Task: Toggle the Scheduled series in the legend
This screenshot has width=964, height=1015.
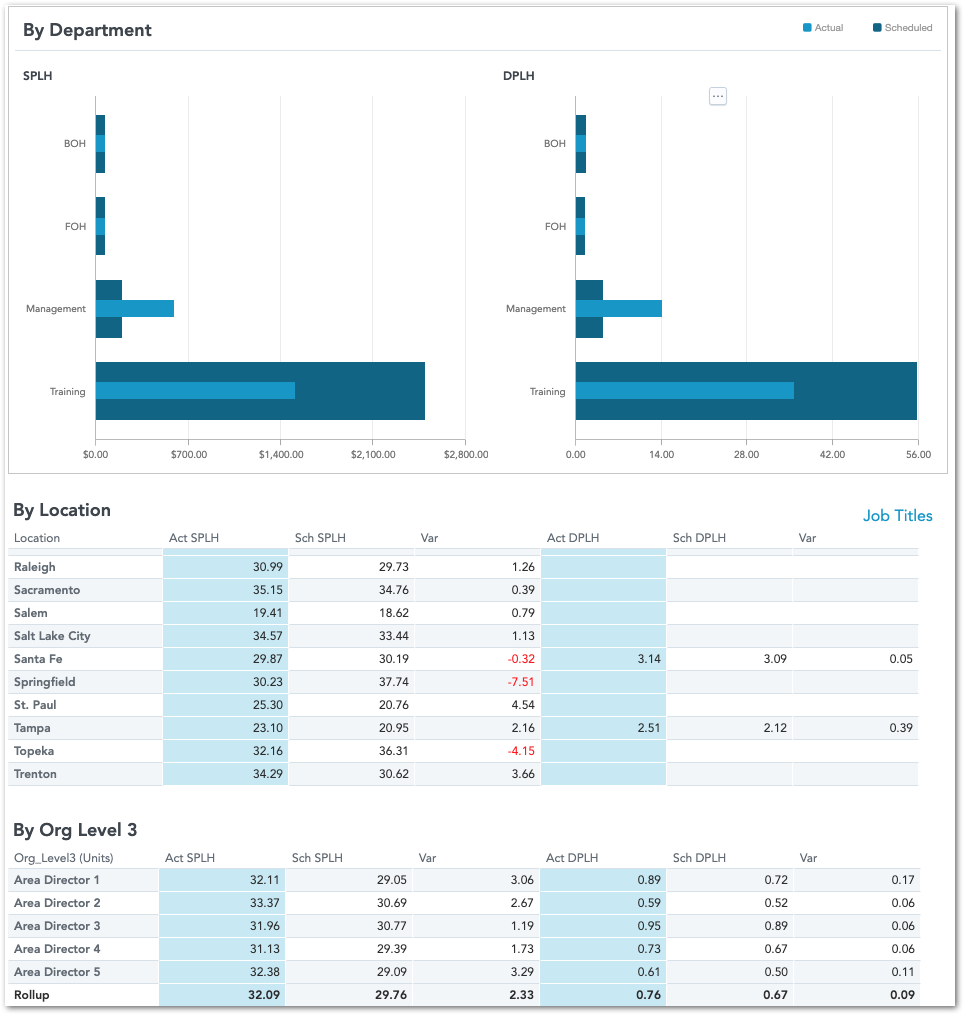Action: (x=908, y=28)
